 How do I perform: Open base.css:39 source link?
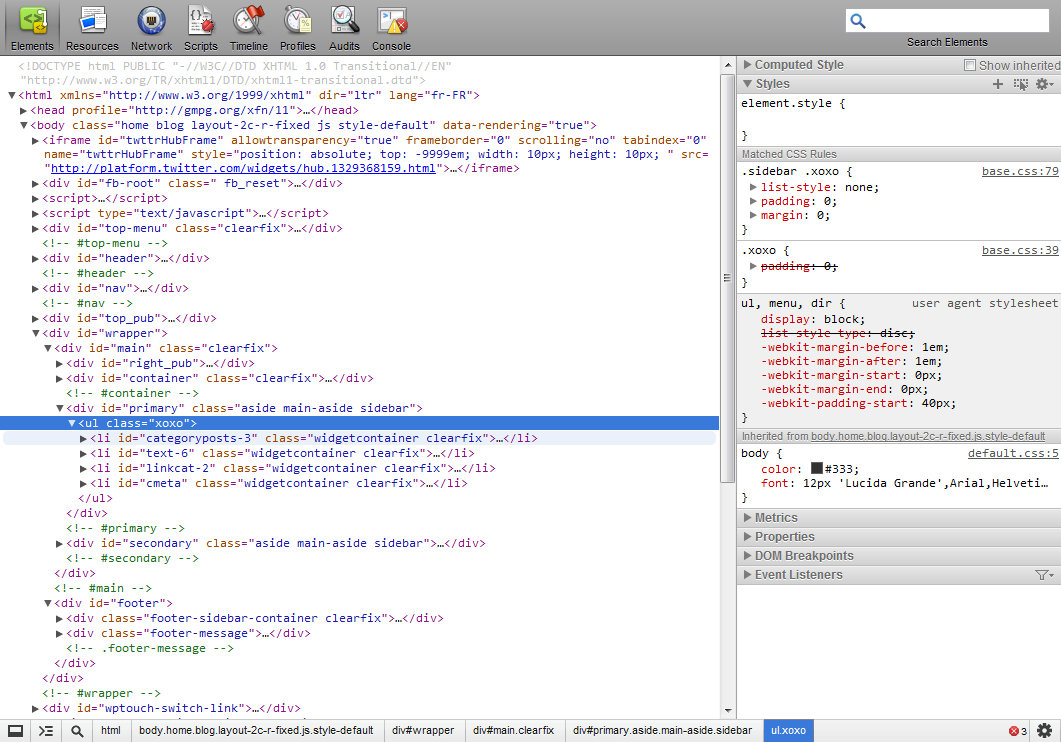(1020, 251)
